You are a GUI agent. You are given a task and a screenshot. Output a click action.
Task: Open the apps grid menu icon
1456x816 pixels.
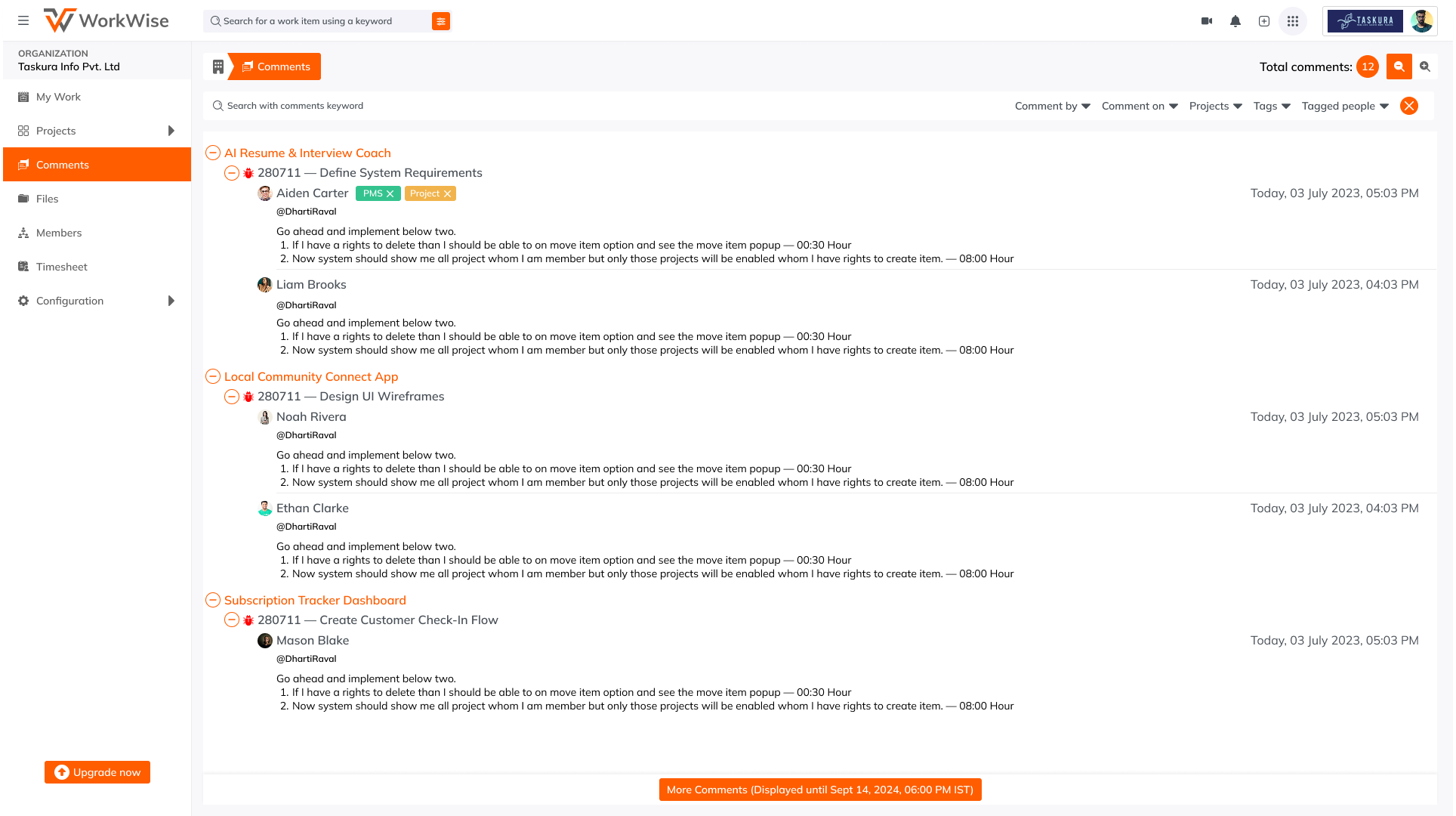pyautogui.click(x=1293, y=21)
